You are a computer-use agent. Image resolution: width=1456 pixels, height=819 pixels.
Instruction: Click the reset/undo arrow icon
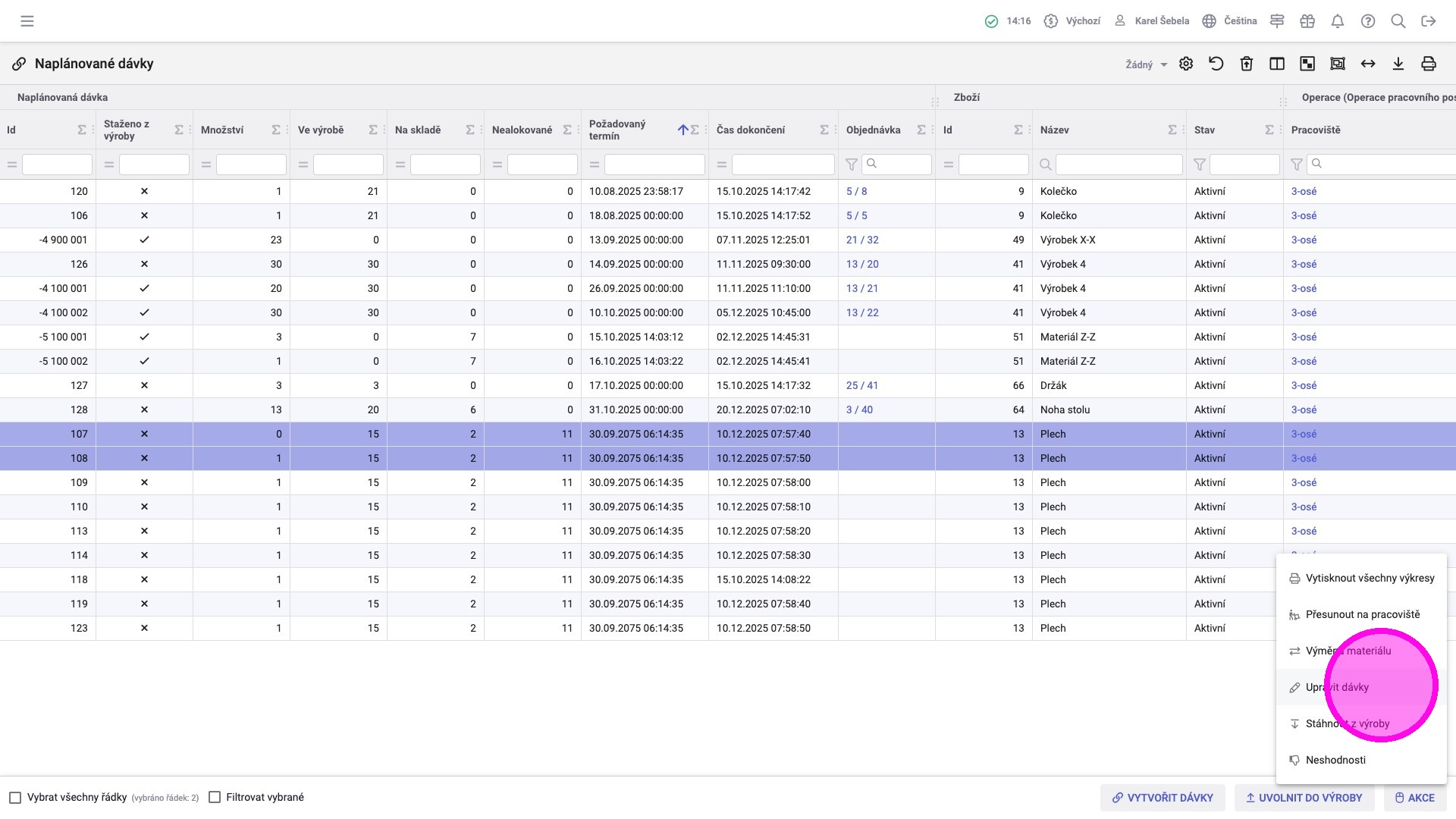(1216, 64)
